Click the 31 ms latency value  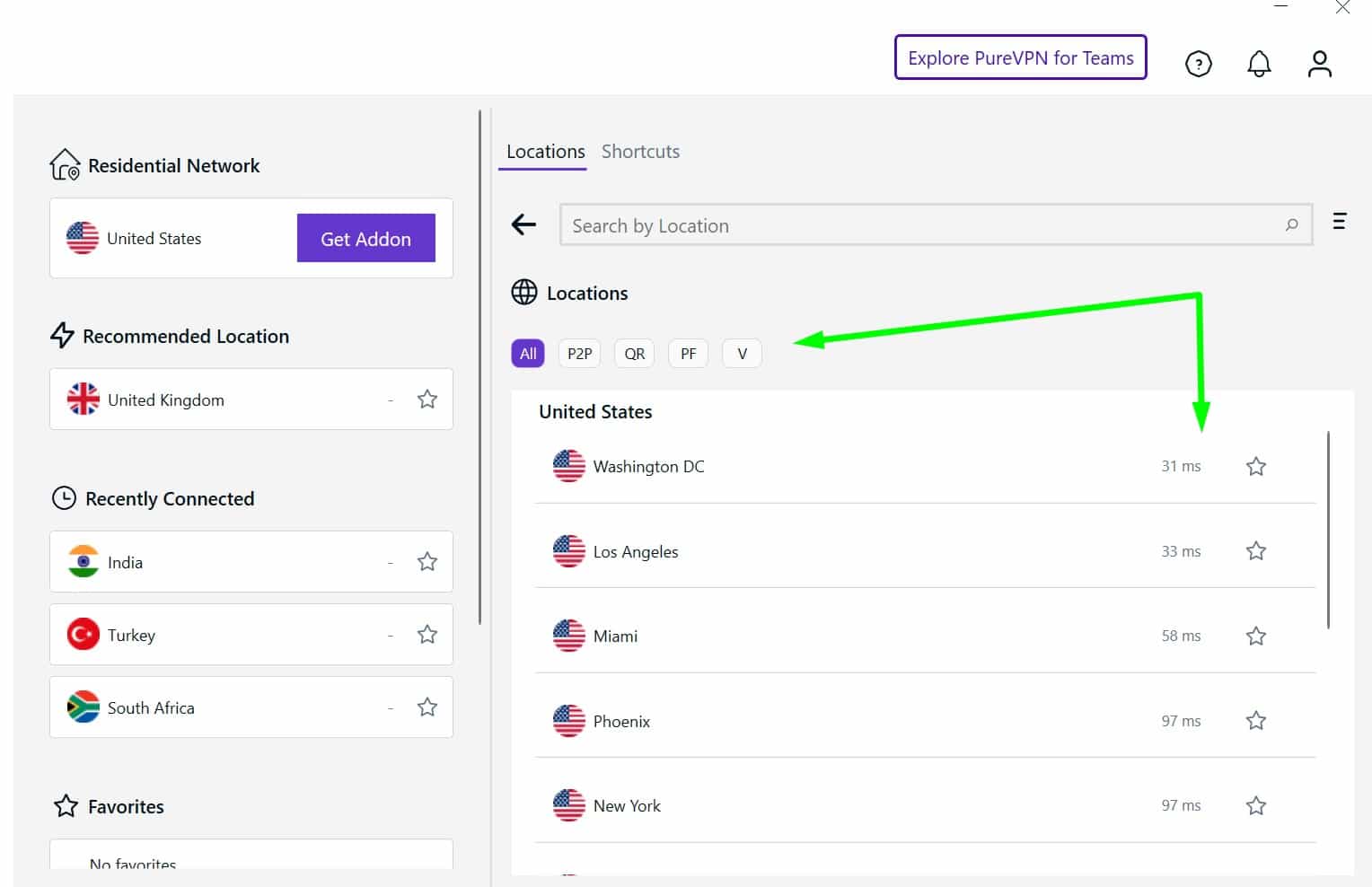1181,466
